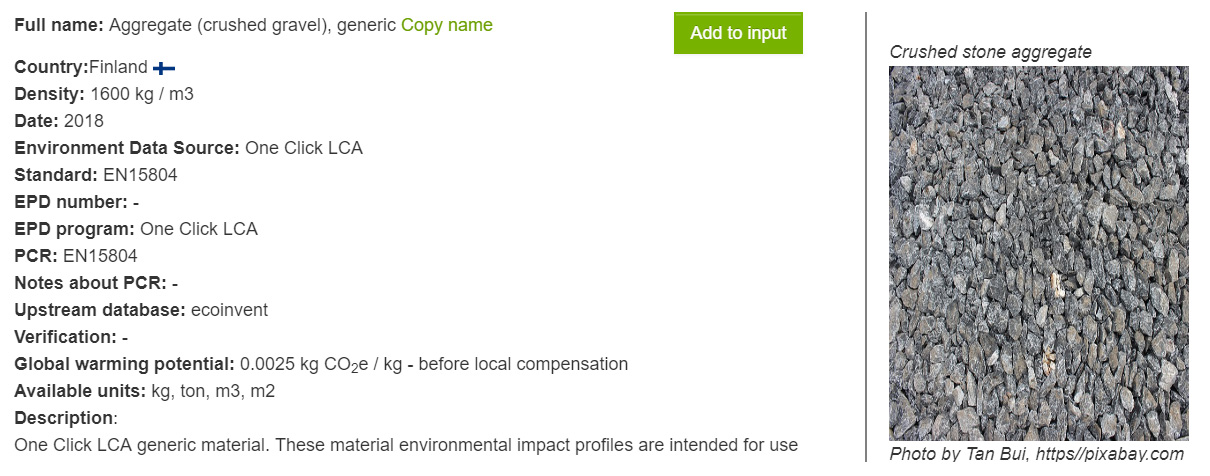This screenshot has width=1210, height=476.
Task: Select the Density value 1600 kg / m3
Action: click(x=142, y=95)
